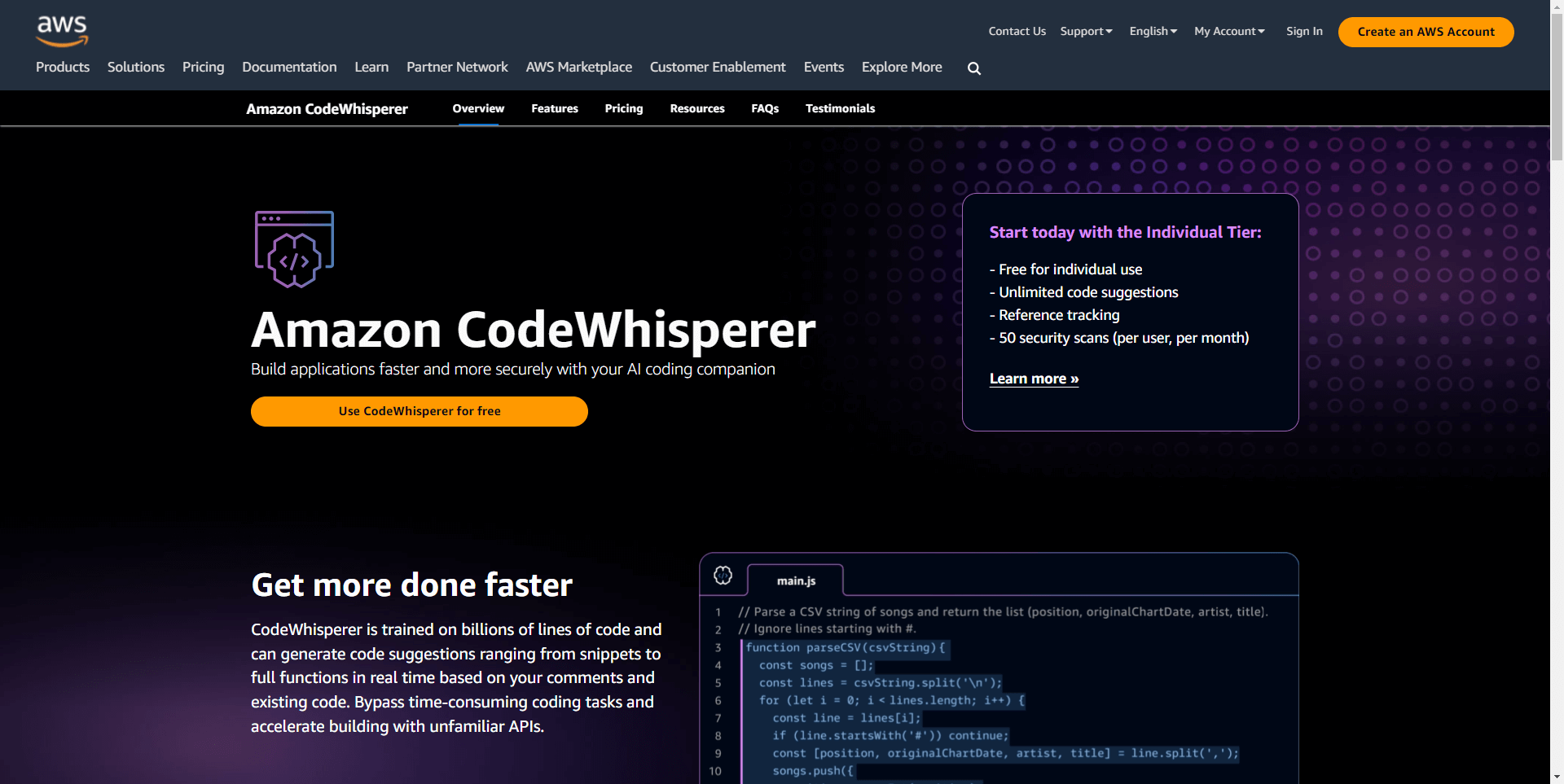
Task: Open the English language dropdown
Action: [1153, 31]
